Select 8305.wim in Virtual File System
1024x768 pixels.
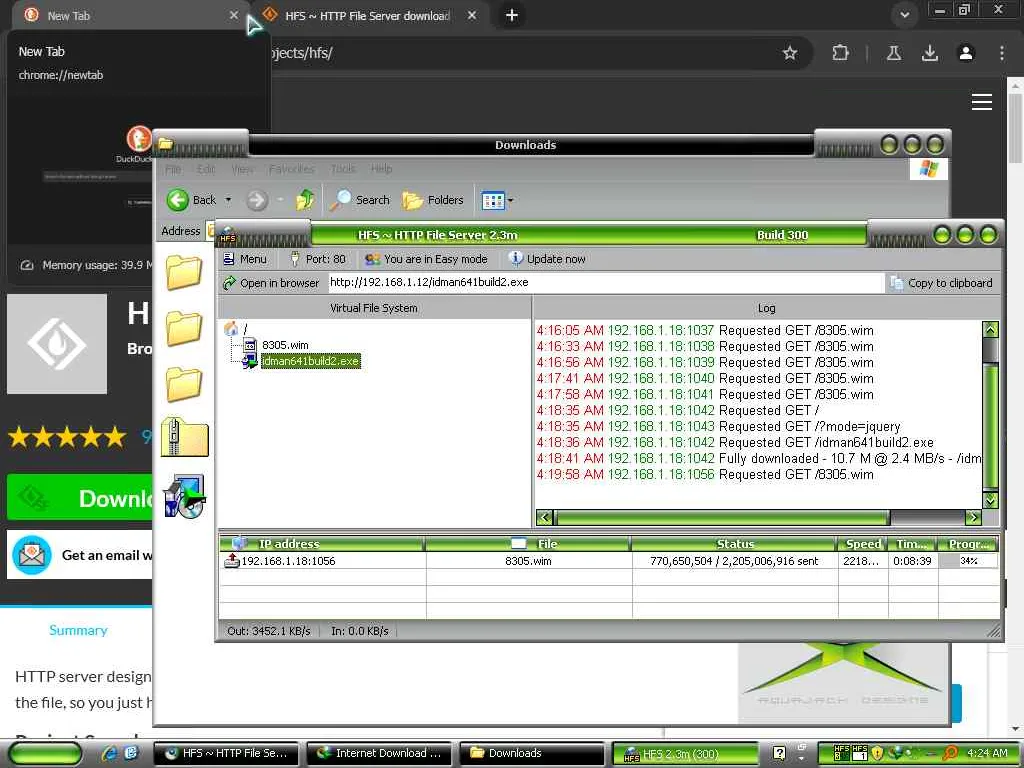(285, 345)
